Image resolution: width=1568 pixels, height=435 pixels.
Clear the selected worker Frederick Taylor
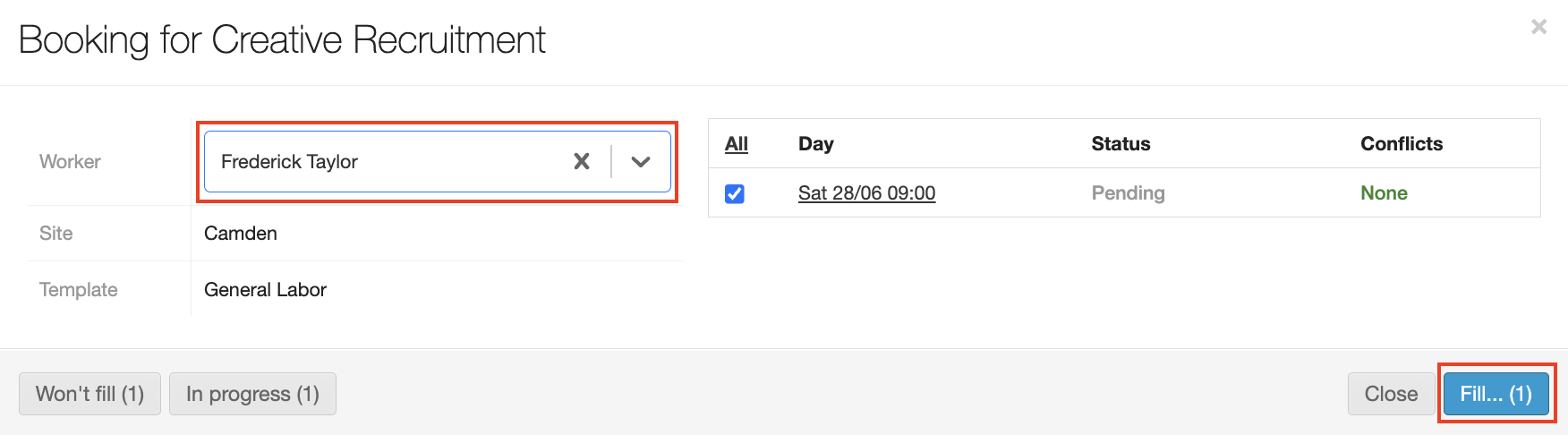582,161
